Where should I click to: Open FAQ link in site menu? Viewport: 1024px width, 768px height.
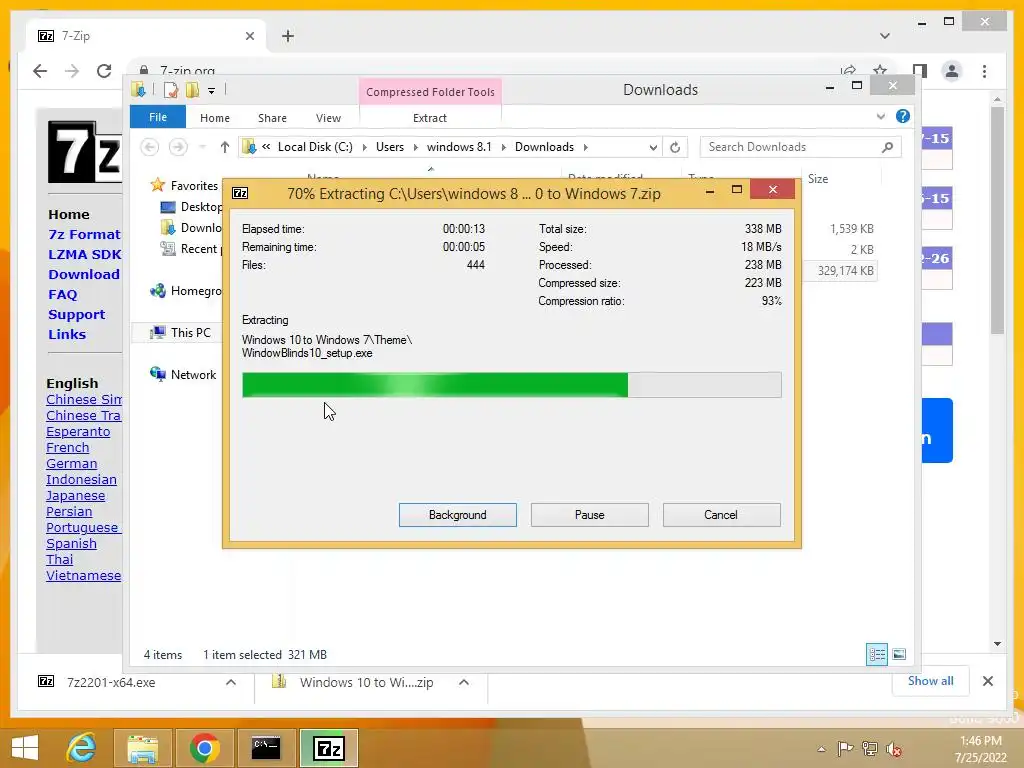63,295
